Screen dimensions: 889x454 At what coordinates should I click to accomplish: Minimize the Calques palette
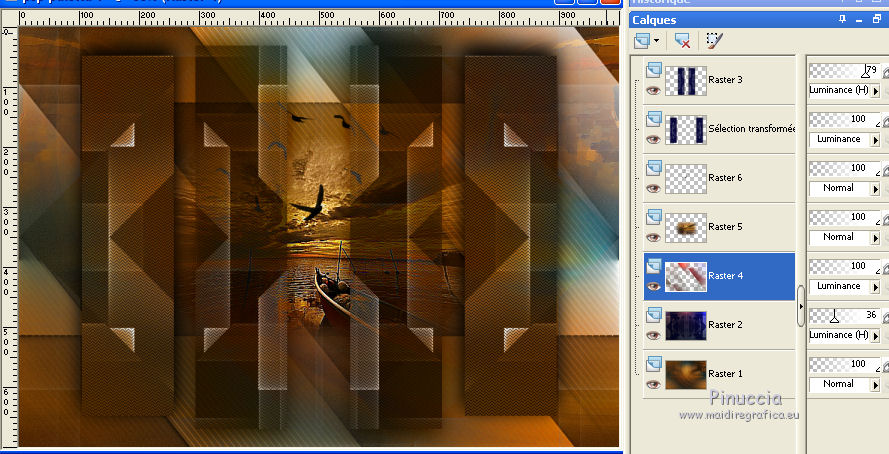click(860, 20)
